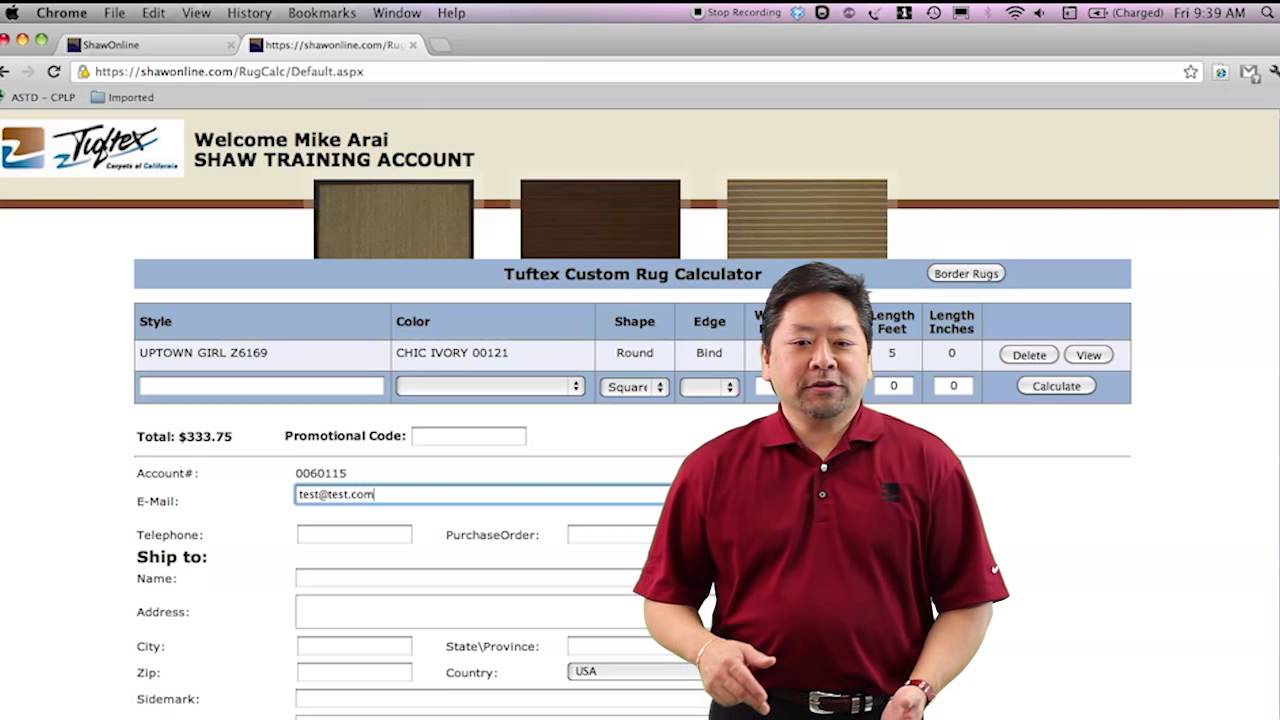This screenshot has height=720, width=1280.
Task: Click the City input field
Action: coord(354,646)
